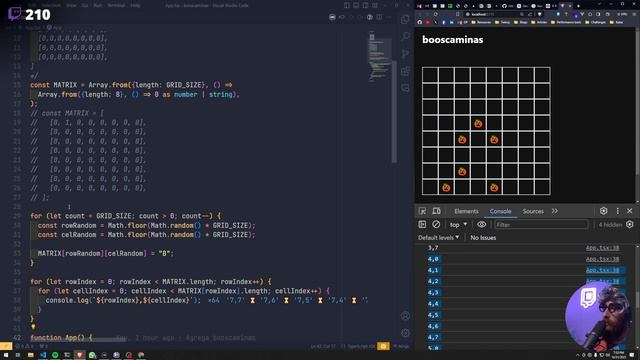
Task: Show the console sidebar
Action: (422, 224)
